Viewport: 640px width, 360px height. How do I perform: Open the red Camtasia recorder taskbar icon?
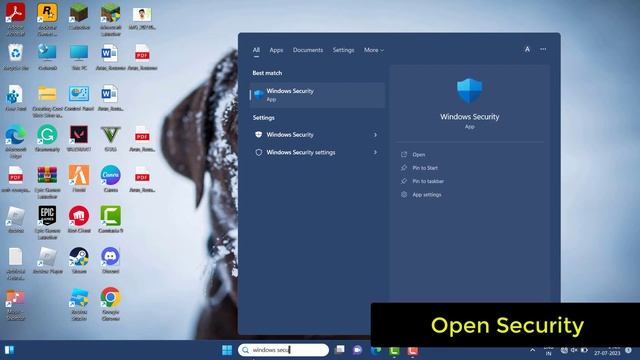pos(413,351)
